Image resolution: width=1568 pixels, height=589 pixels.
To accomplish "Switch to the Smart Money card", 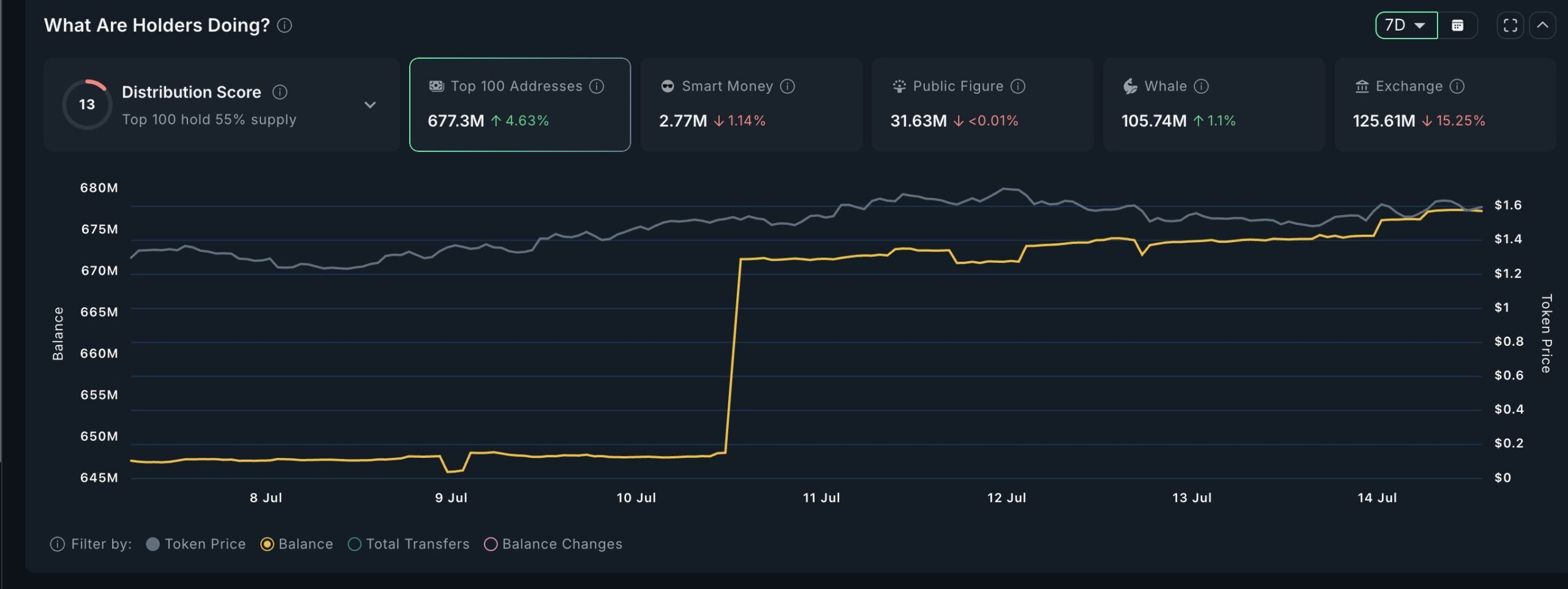I will [x=750, y=104].
